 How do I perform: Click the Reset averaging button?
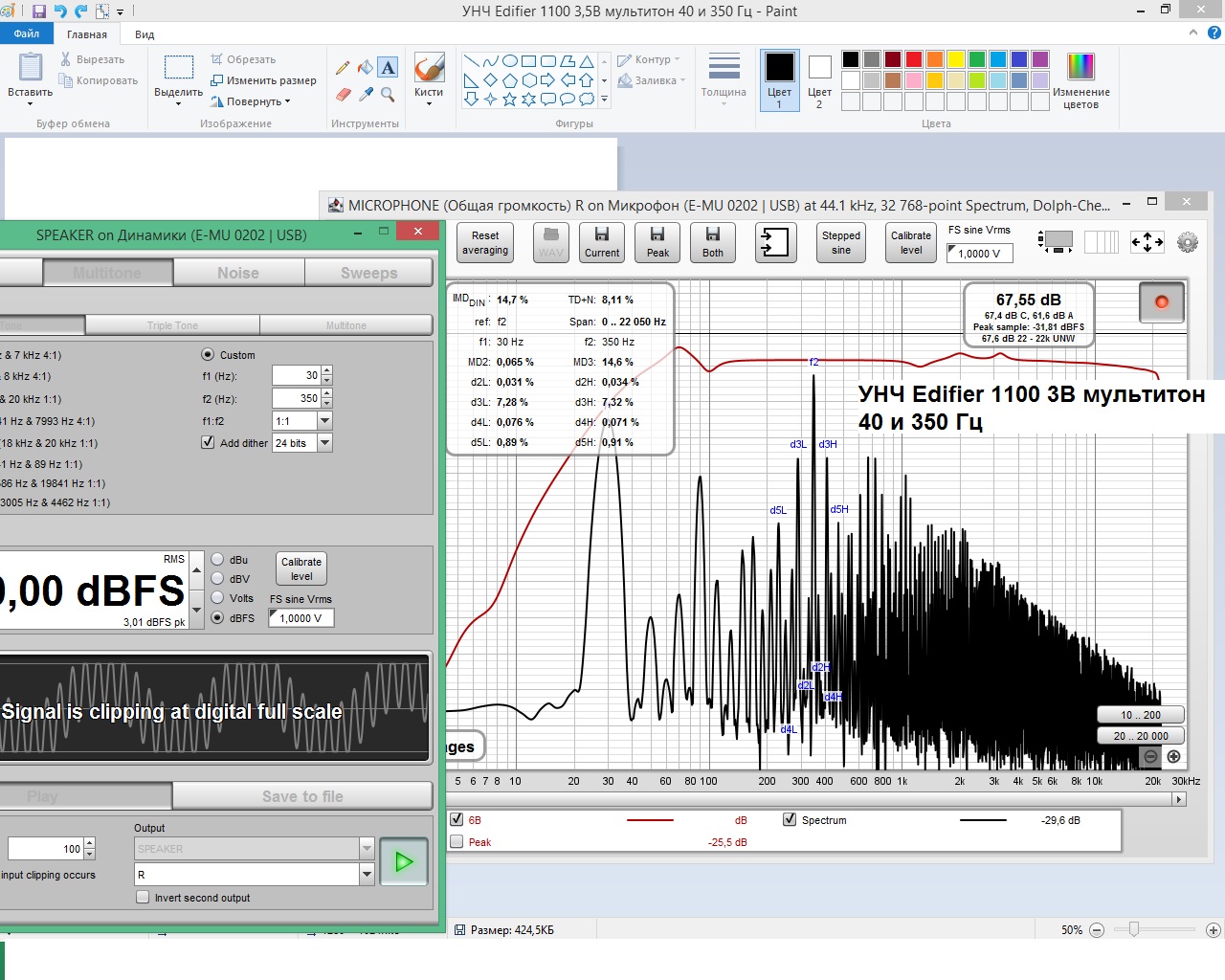[x=485, y=243]
